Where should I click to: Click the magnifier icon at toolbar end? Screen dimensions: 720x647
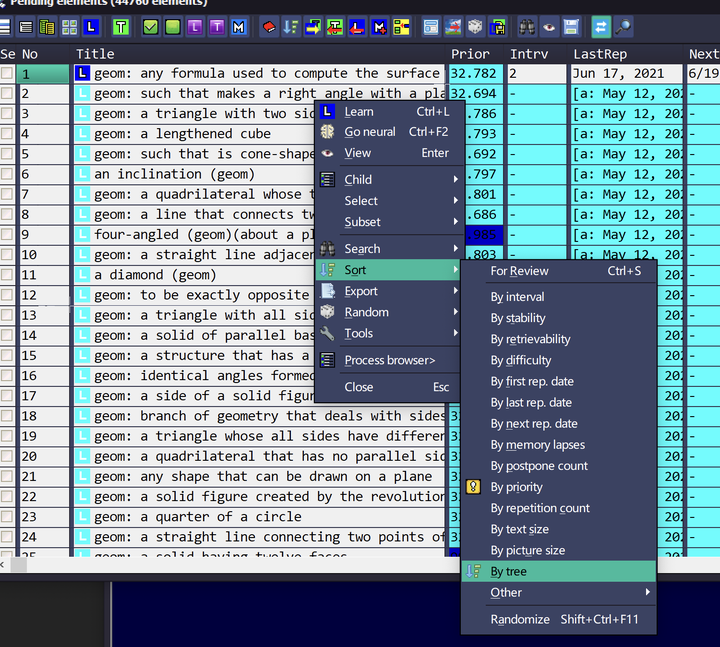coord(622,27)
